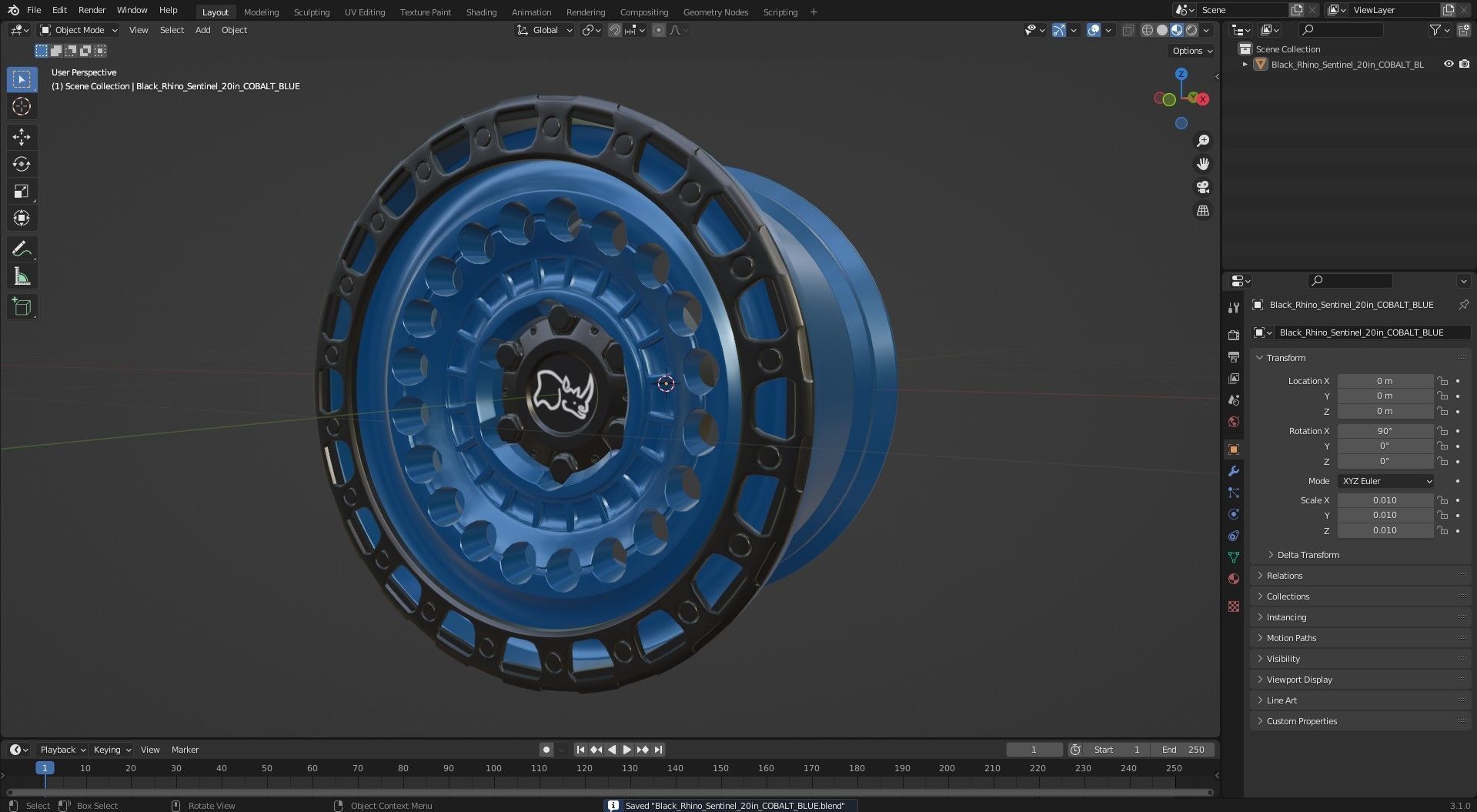The image size is (1477, 812).
Task: Open the Scene properties tab
Action: click(x=1234, y=400)
